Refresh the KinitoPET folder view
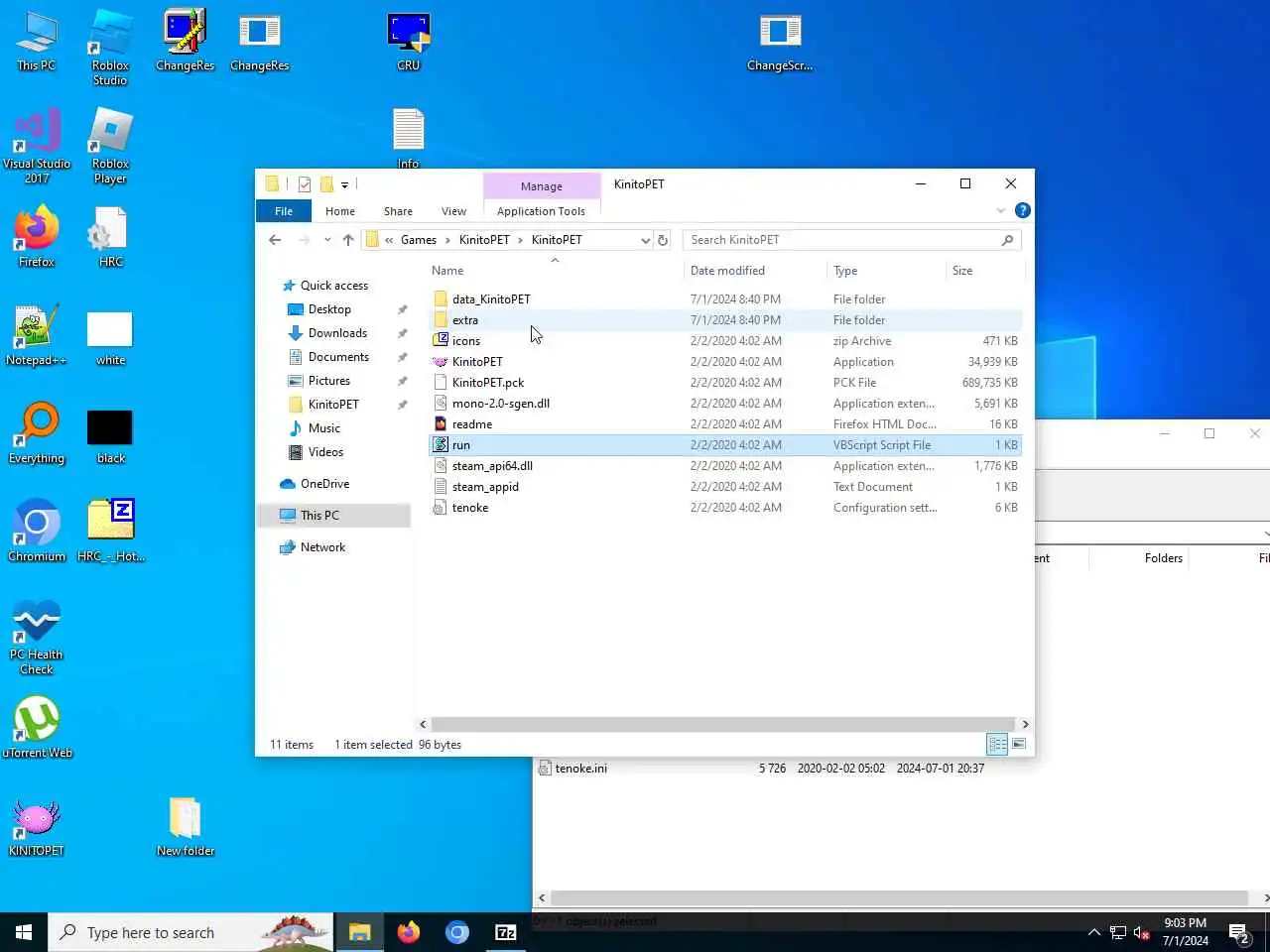 pyautogui.click(x=663, y=240)
